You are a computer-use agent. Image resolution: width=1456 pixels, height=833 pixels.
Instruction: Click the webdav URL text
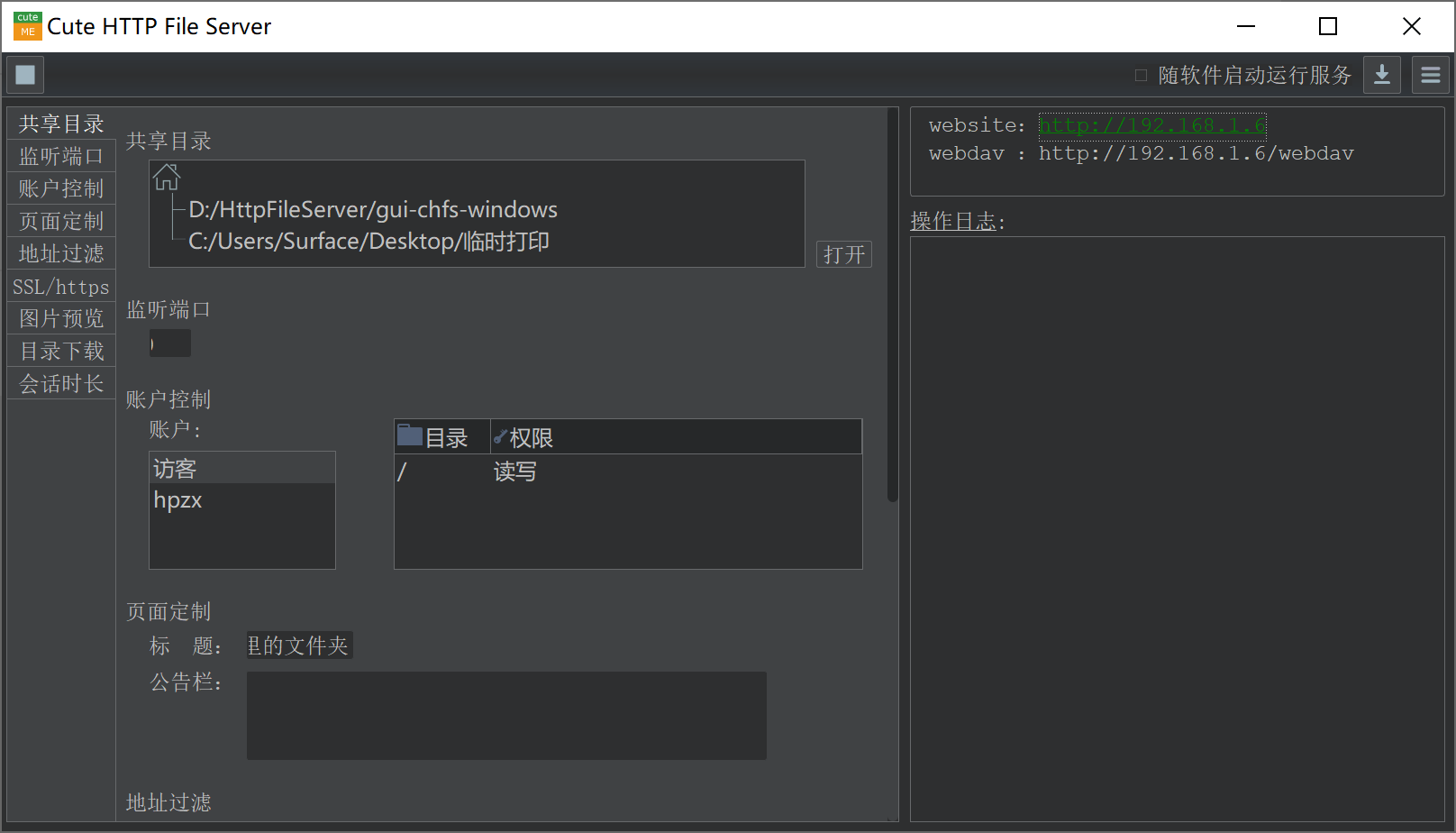(1196, 153)
